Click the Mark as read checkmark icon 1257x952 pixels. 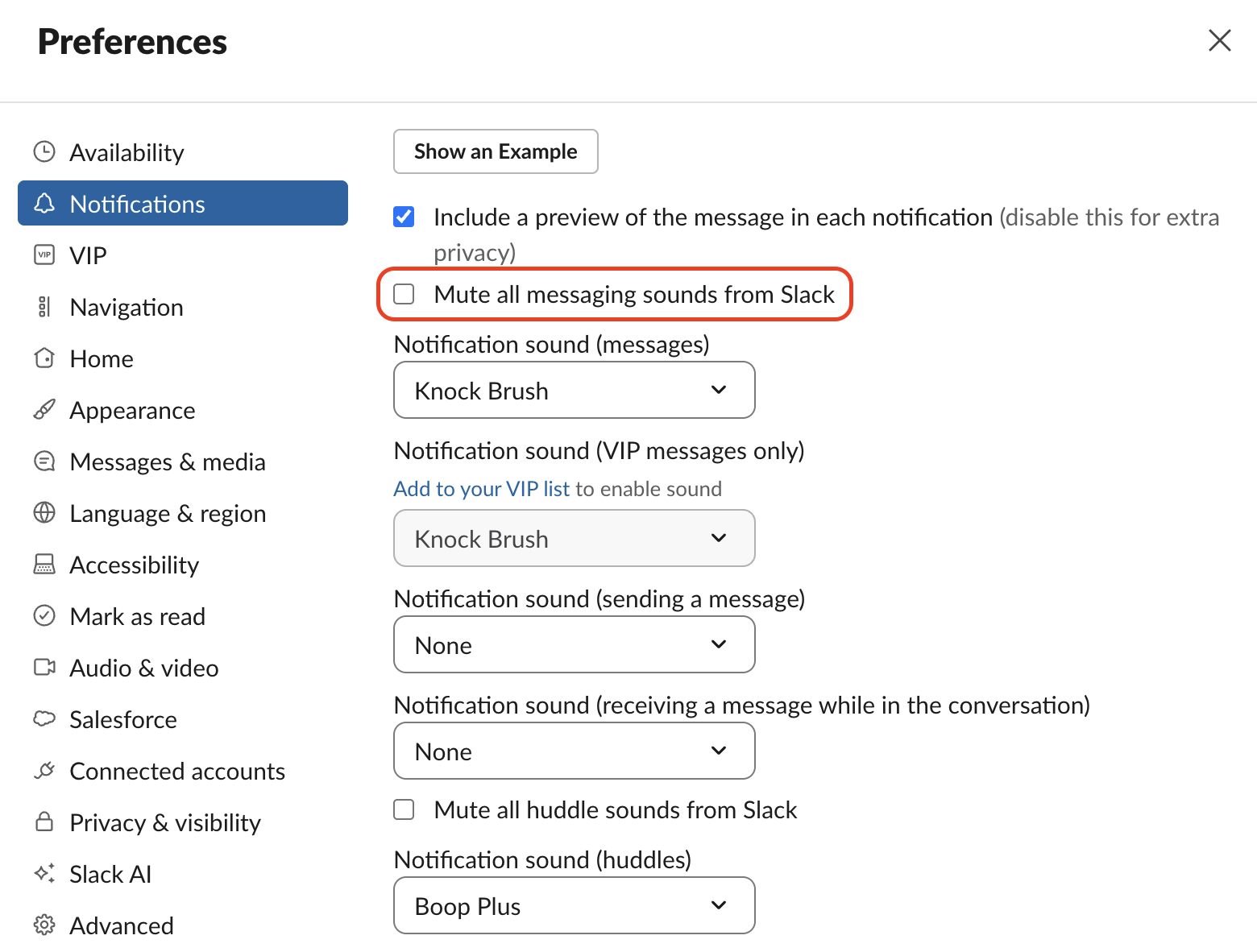point(44,615)
